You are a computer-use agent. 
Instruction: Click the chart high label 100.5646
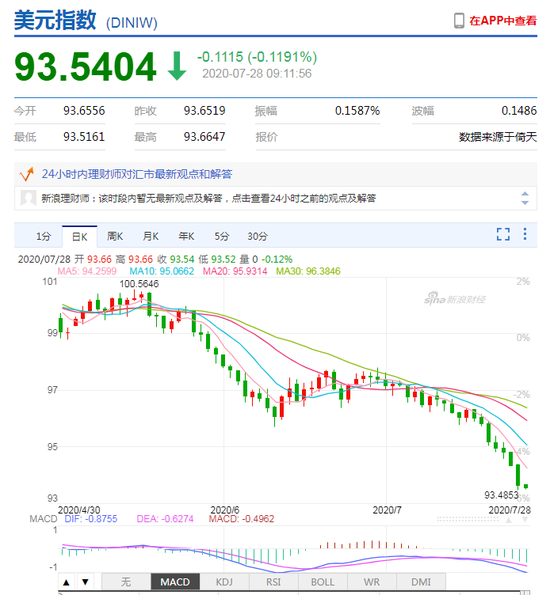(x=139, y=284)
